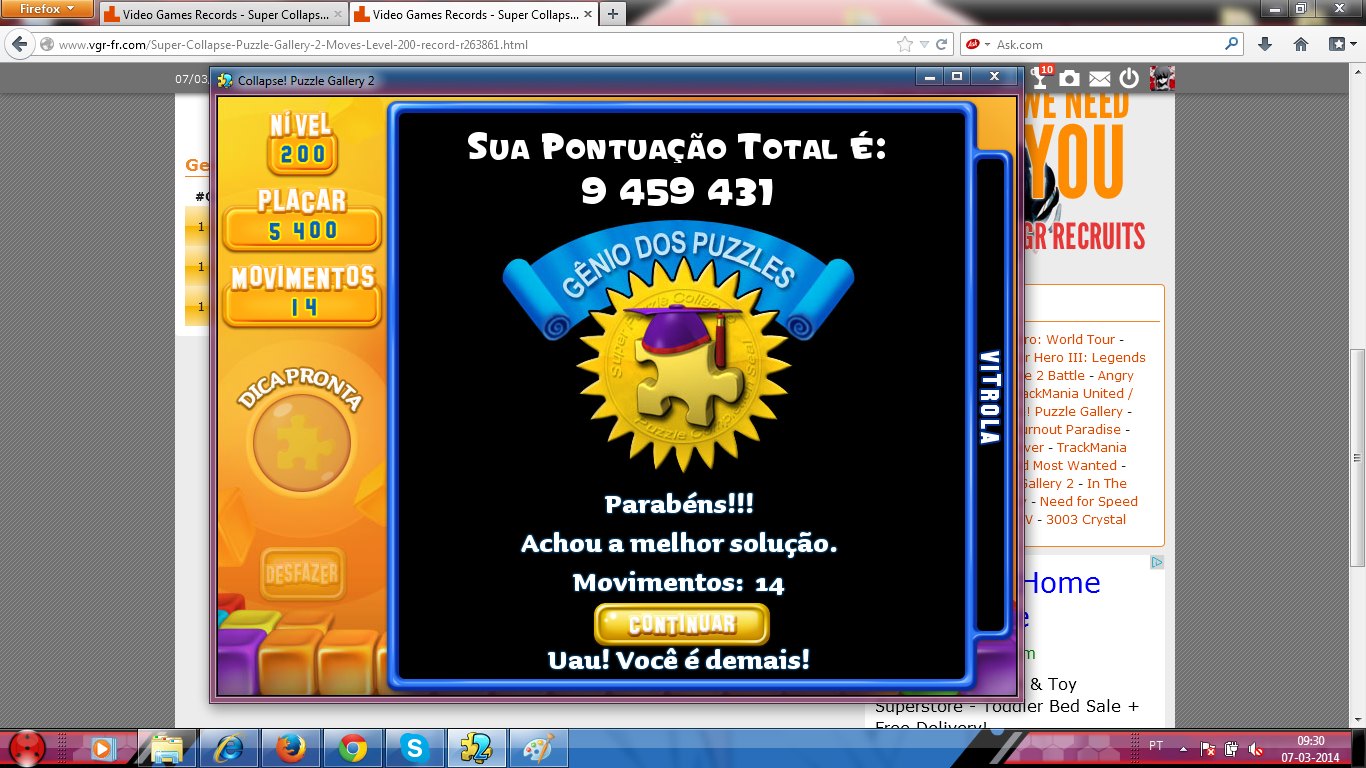The image size is (1366, 768).
Task: Open the Ask search engine dropdown
Action: (979, 44)
